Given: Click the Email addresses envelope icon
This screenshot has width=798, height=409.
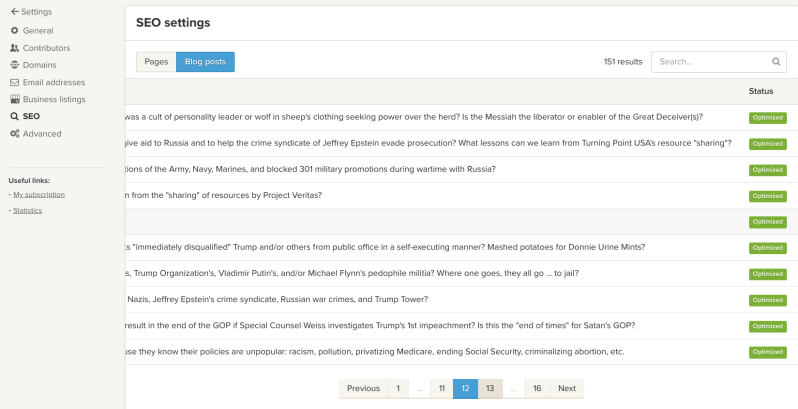Looking at the screenshot, I should pyautogui.click(x=14, y=82).
